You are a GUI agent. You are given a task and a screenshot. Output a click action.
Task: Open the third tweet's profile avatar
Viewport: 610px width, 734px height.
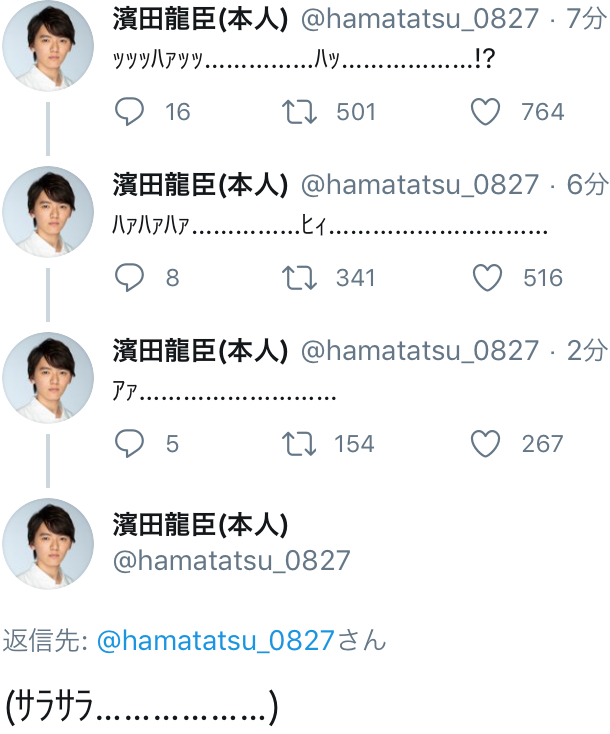coord(47,378)
